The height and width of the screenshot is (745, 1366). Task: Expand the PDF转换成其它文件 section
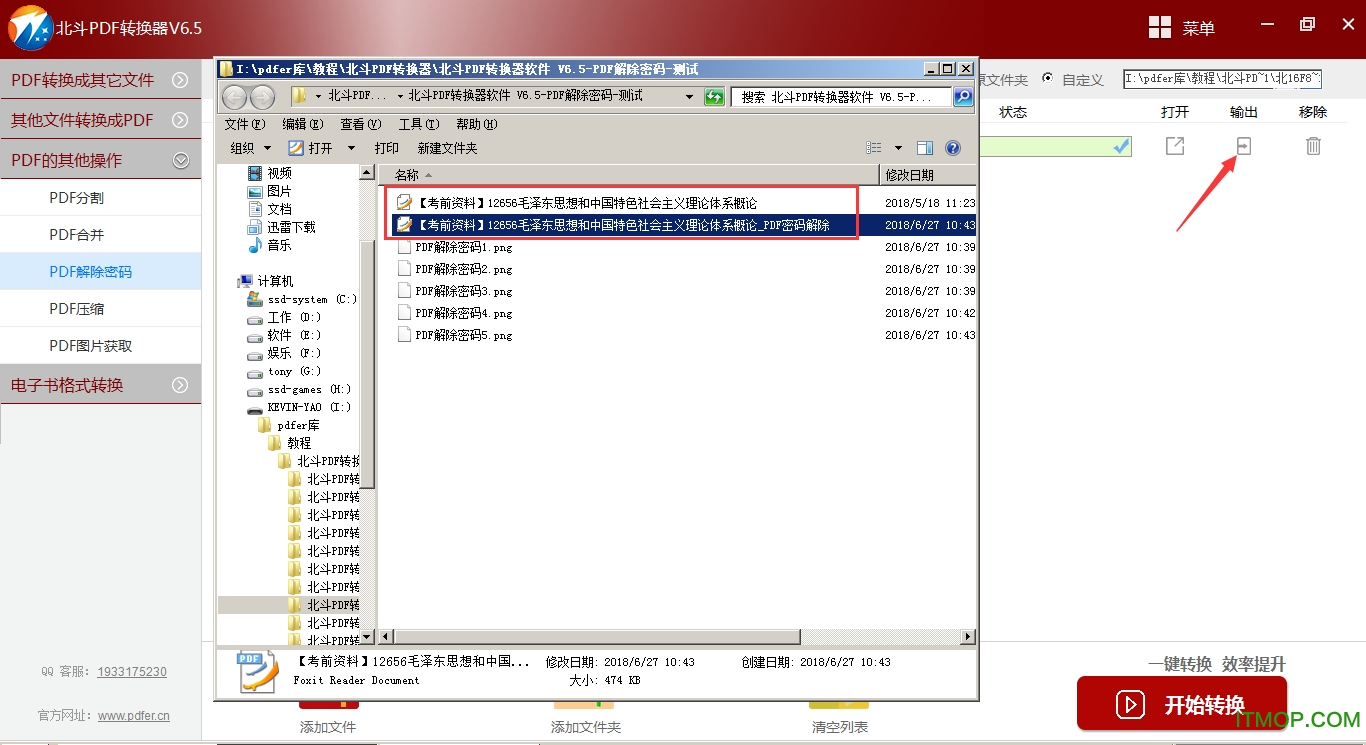[180, 80]
